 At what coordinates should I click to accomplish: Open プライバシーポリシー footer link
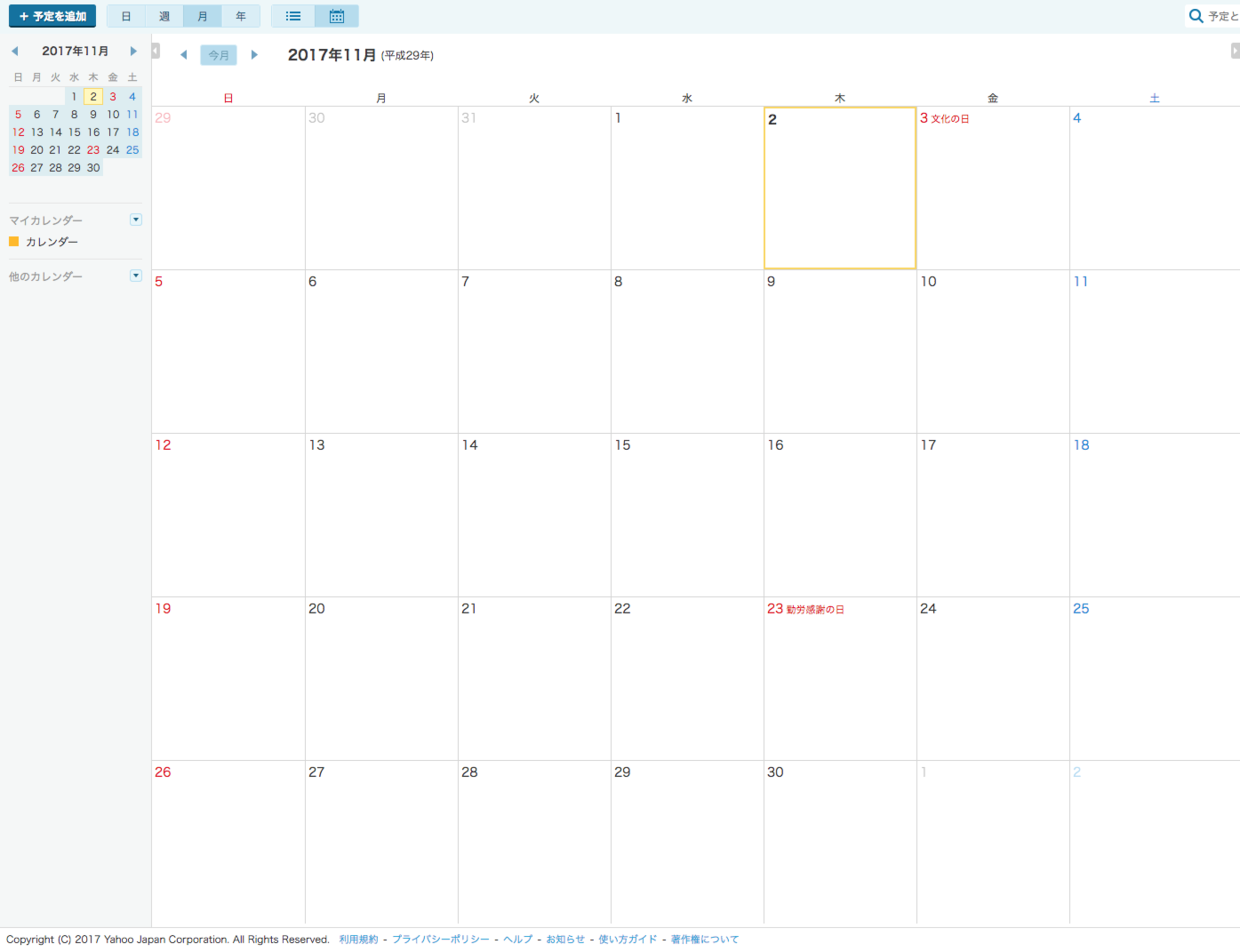click(x=440, y=939)
